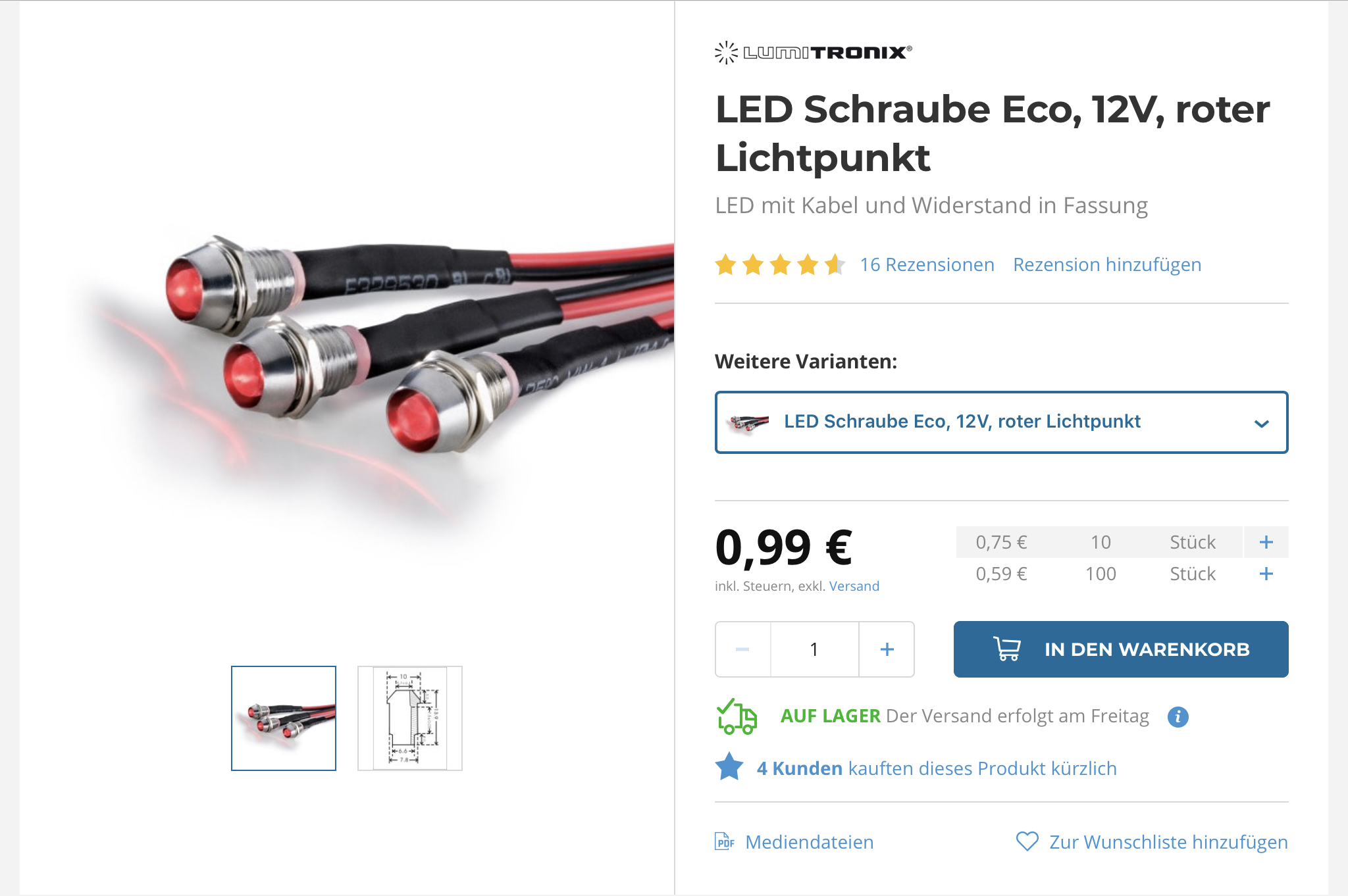The image size is (1348, 896).
Task: Increase quantity with the plus stepper
Action: pos(887,649)
